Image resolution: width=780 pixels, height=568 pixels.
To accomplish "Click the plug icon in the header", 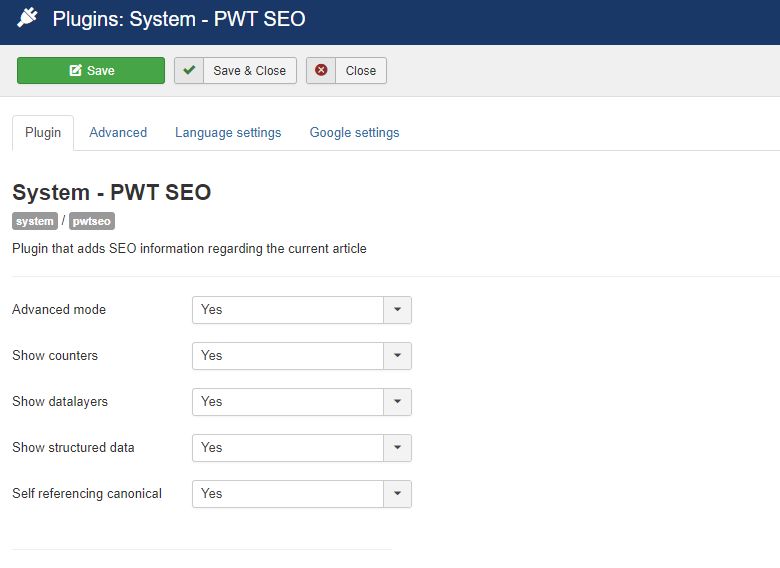I will (x=27, y=18).
